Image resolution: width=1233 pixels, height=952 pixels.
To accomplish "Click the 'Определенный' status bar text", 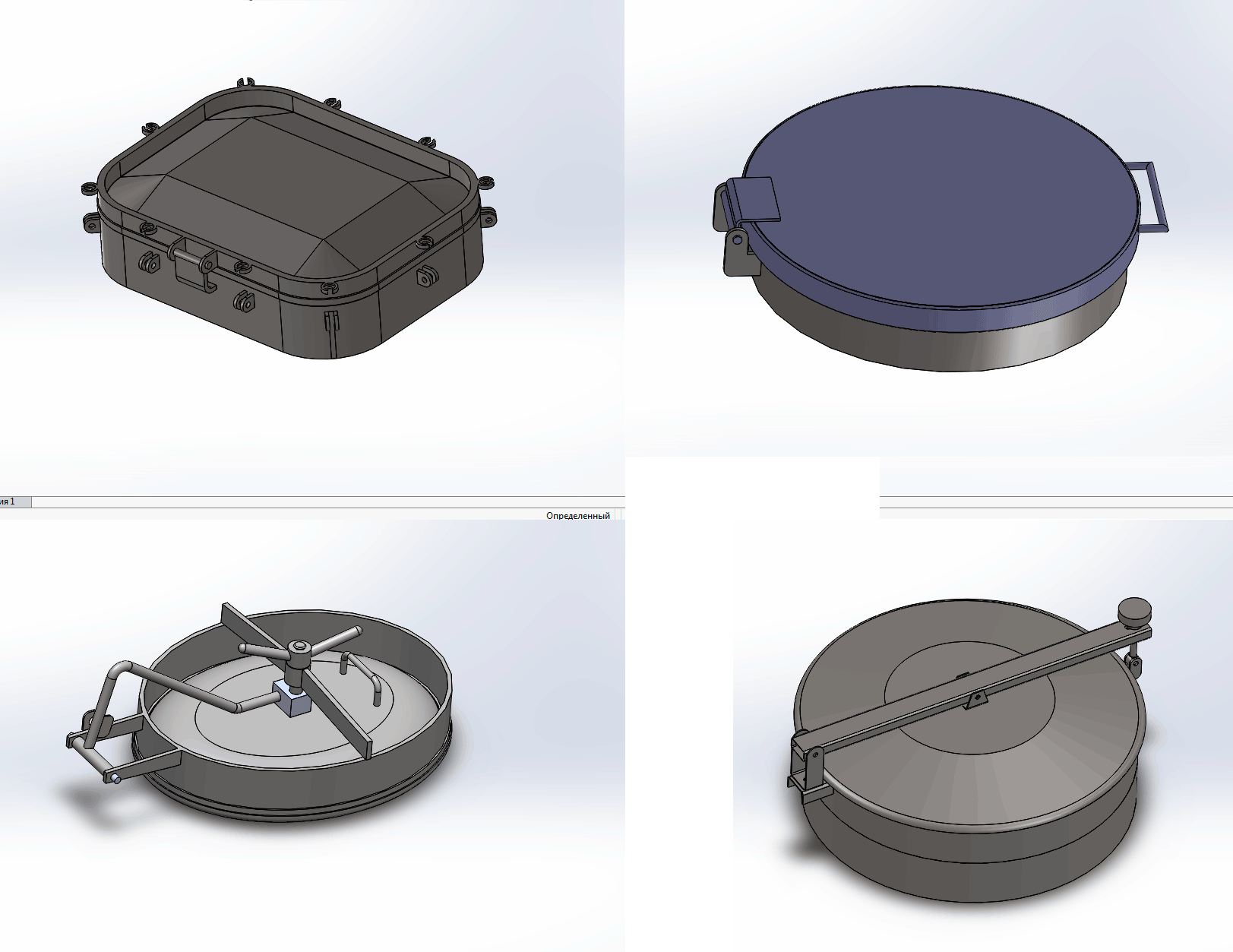I will pos(577,516).
